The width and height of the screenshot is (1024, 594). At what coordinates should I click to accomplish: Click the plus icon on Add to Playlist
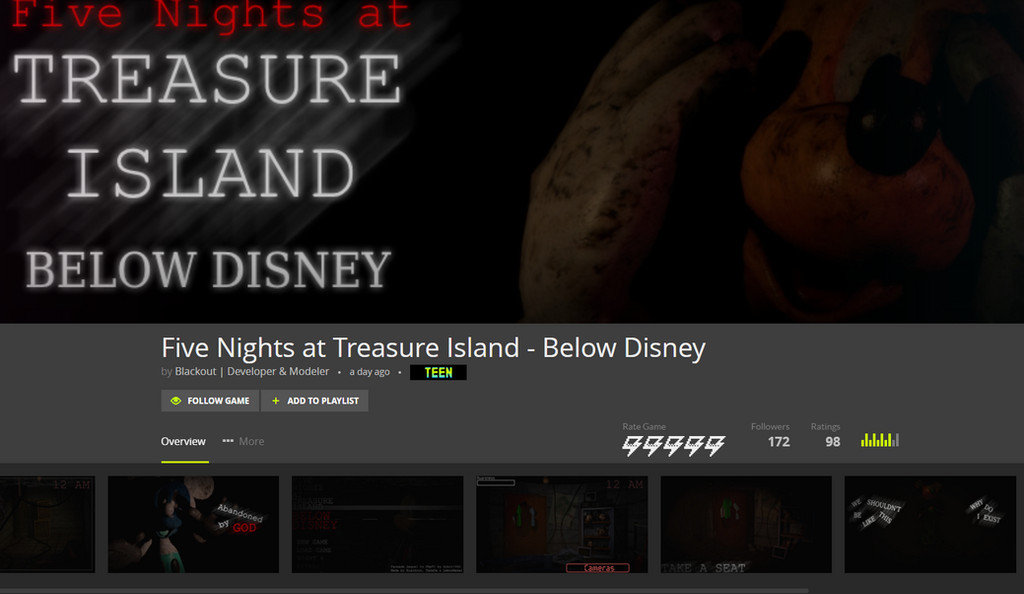tap(276, 401)
